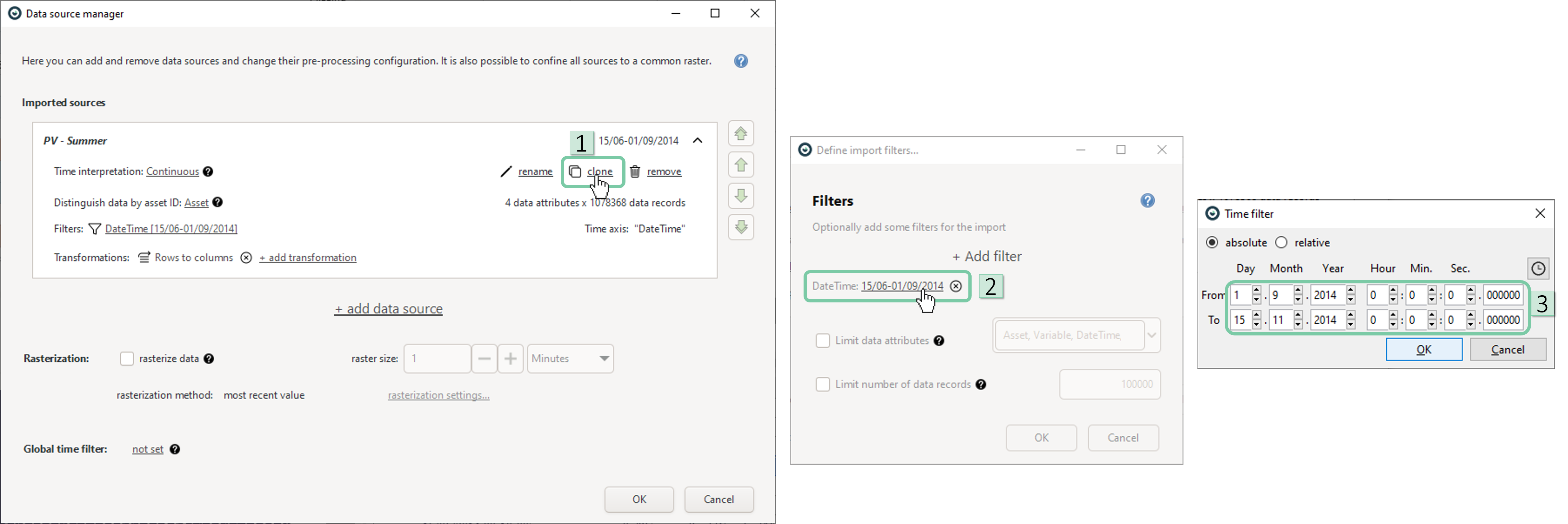
Task: Open help for Limit data attributes
Action: 939,341
